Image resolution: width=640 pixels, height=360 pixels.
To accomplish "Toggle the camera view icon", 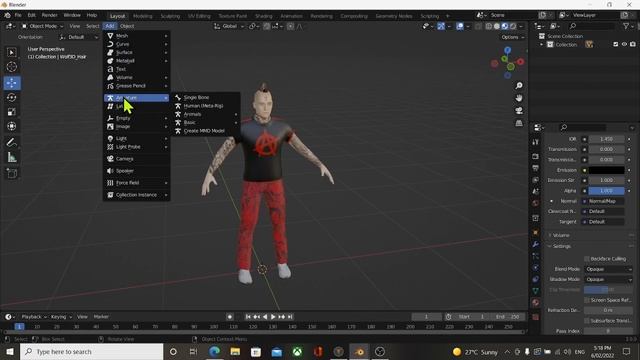I will coord(519,110).
